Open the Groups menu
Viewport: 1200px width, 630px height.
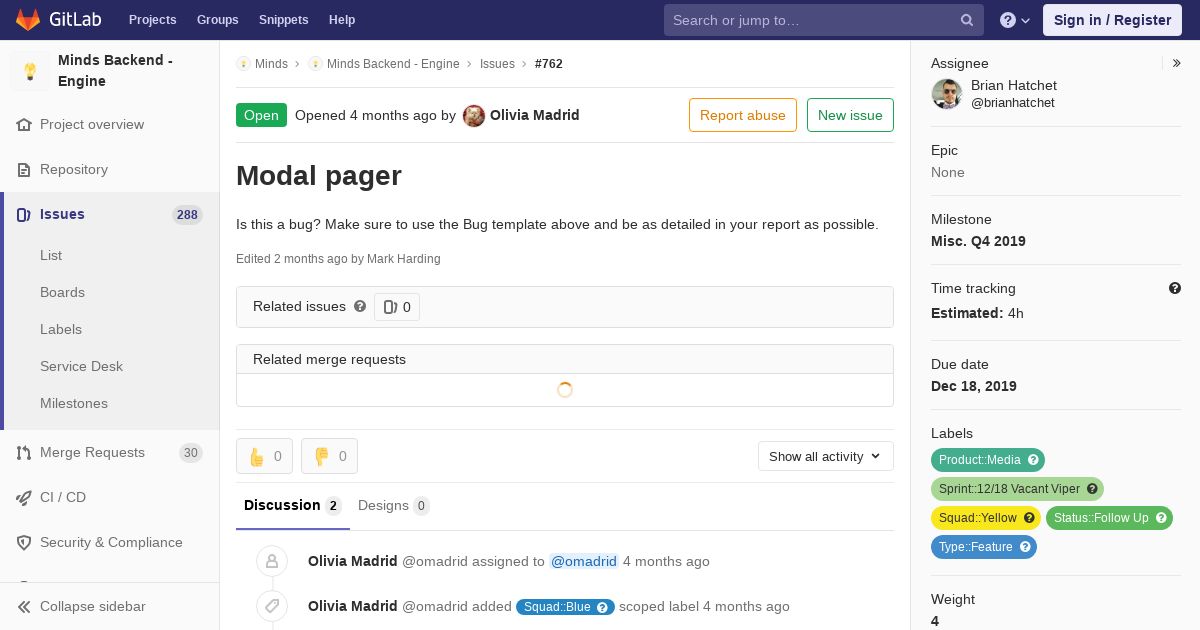coord(218,20)
